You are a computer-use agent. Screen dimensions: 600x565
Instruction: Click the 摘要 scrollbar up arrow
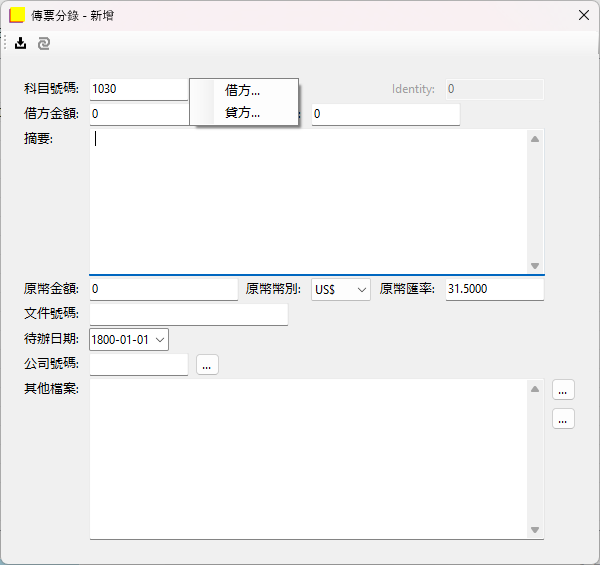(535, 139)
